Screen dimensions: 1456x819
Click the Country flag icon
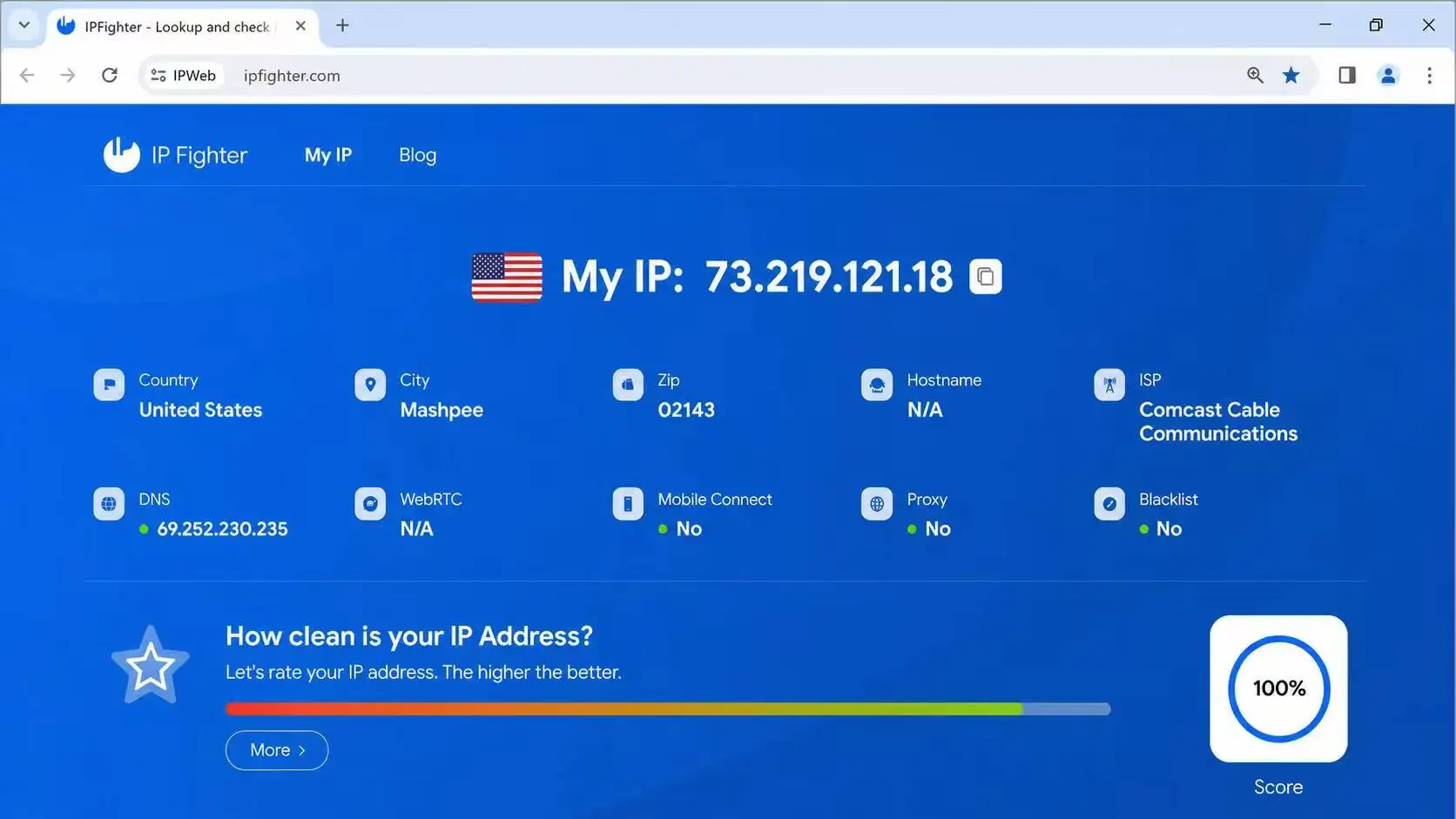[x=109, y=385]
